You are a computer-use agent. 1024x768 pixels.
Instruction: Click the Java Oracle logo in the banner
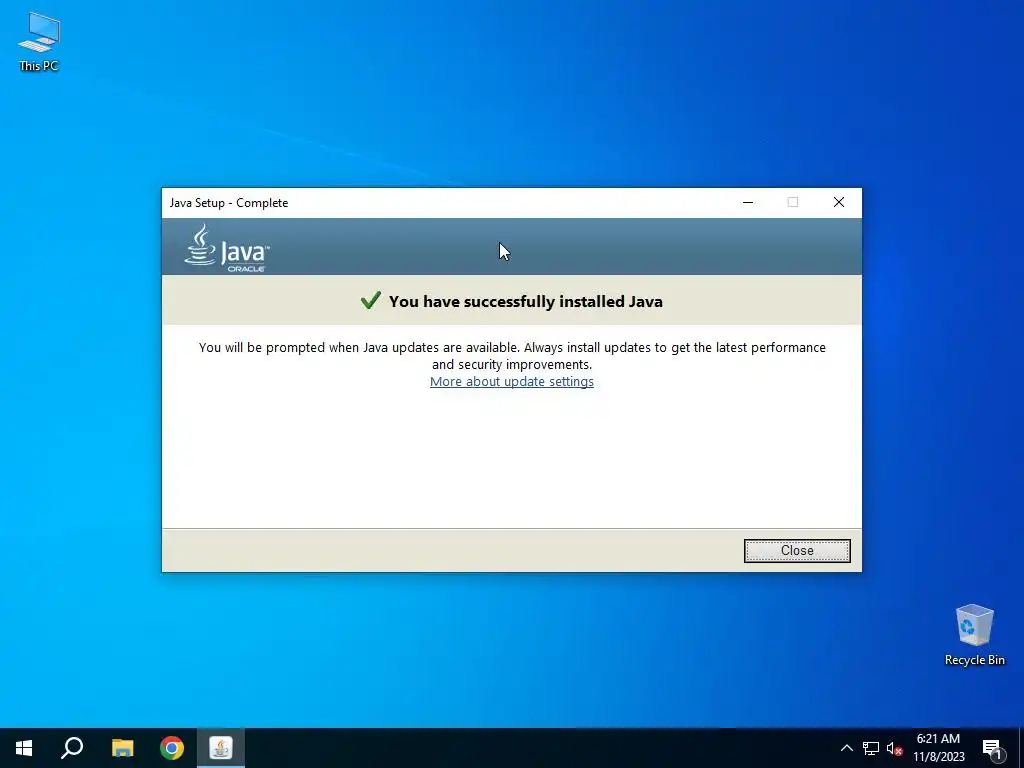click(x=227, y=248)
